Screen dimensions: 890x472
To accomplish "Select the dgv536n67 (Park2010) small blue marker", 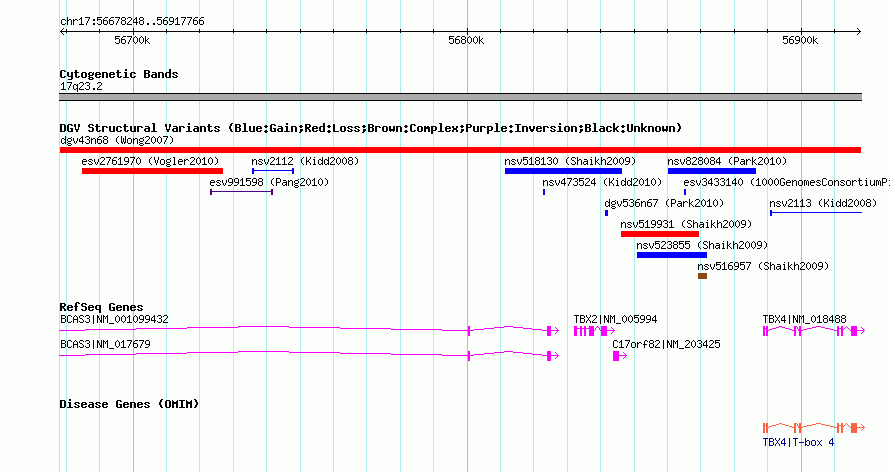I will (606, 213).
